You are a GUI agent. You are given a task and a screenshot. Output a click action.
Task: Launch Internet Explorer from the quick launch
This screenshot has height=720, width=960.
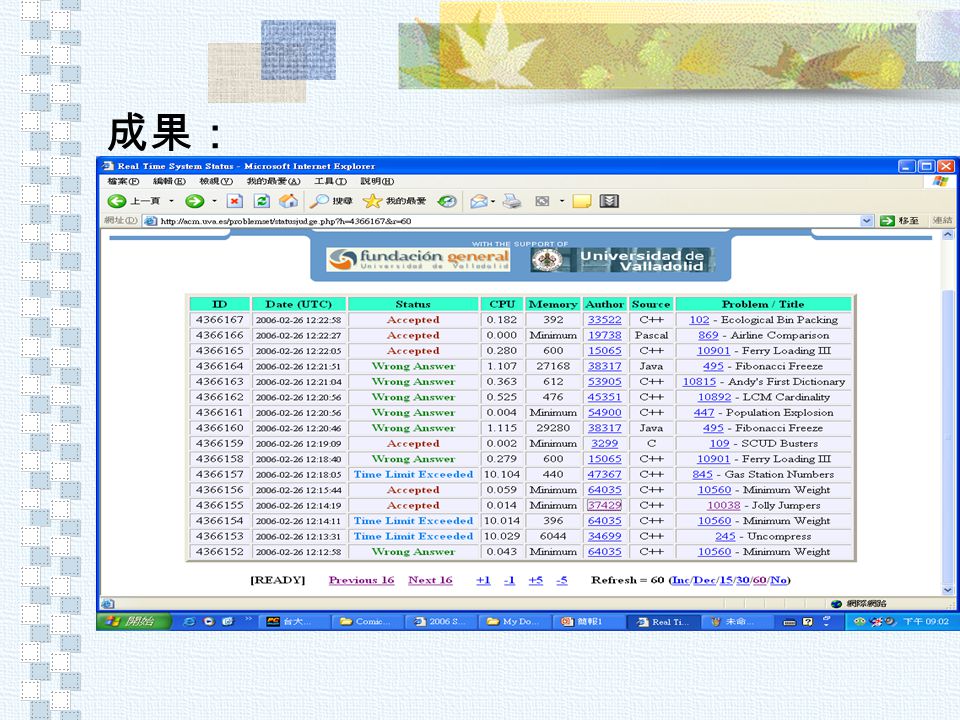[x=190, y=621]
